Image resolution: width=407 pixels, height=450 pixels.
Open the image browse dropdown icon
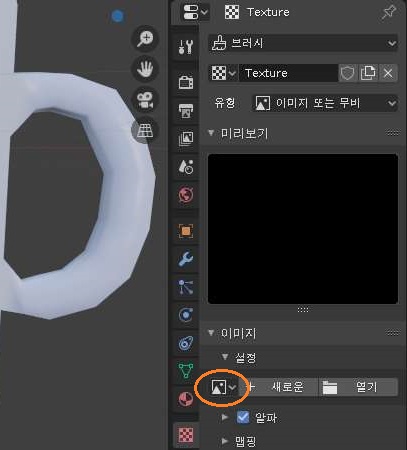point(224,387)
